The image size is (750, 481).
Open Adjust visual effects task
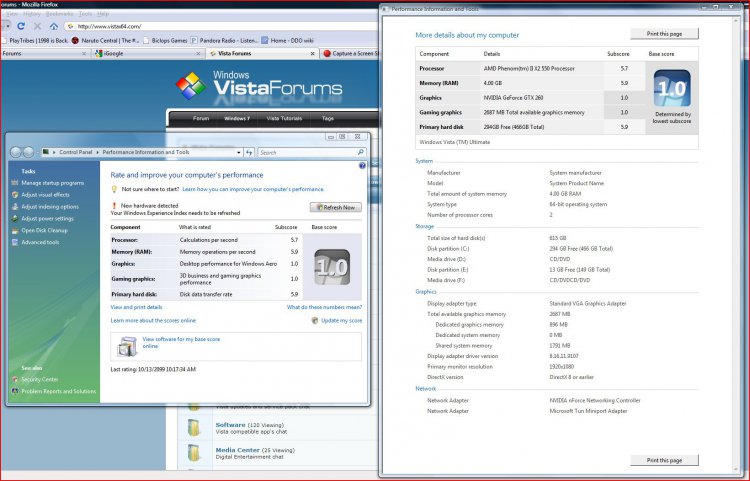[x=45, y=195]
